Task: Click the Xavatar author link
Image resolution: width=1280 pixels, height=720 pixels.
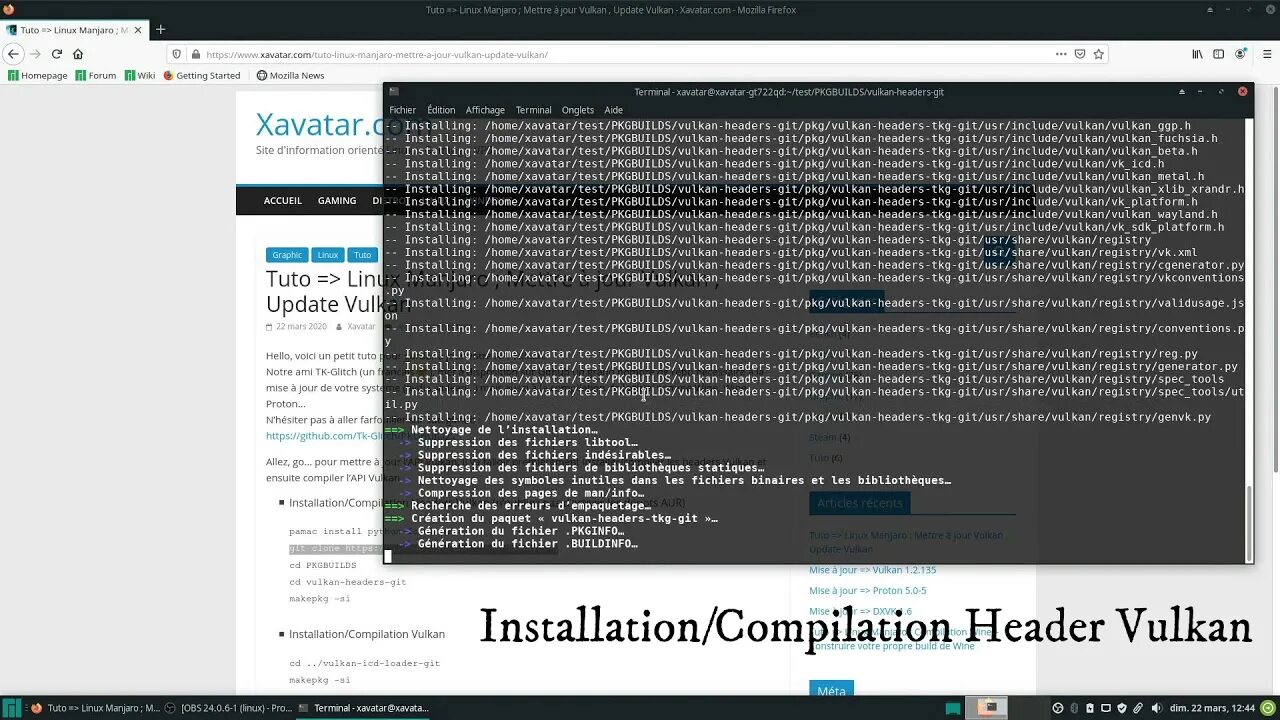Action: pyautogui.click(x=361, y=327)
